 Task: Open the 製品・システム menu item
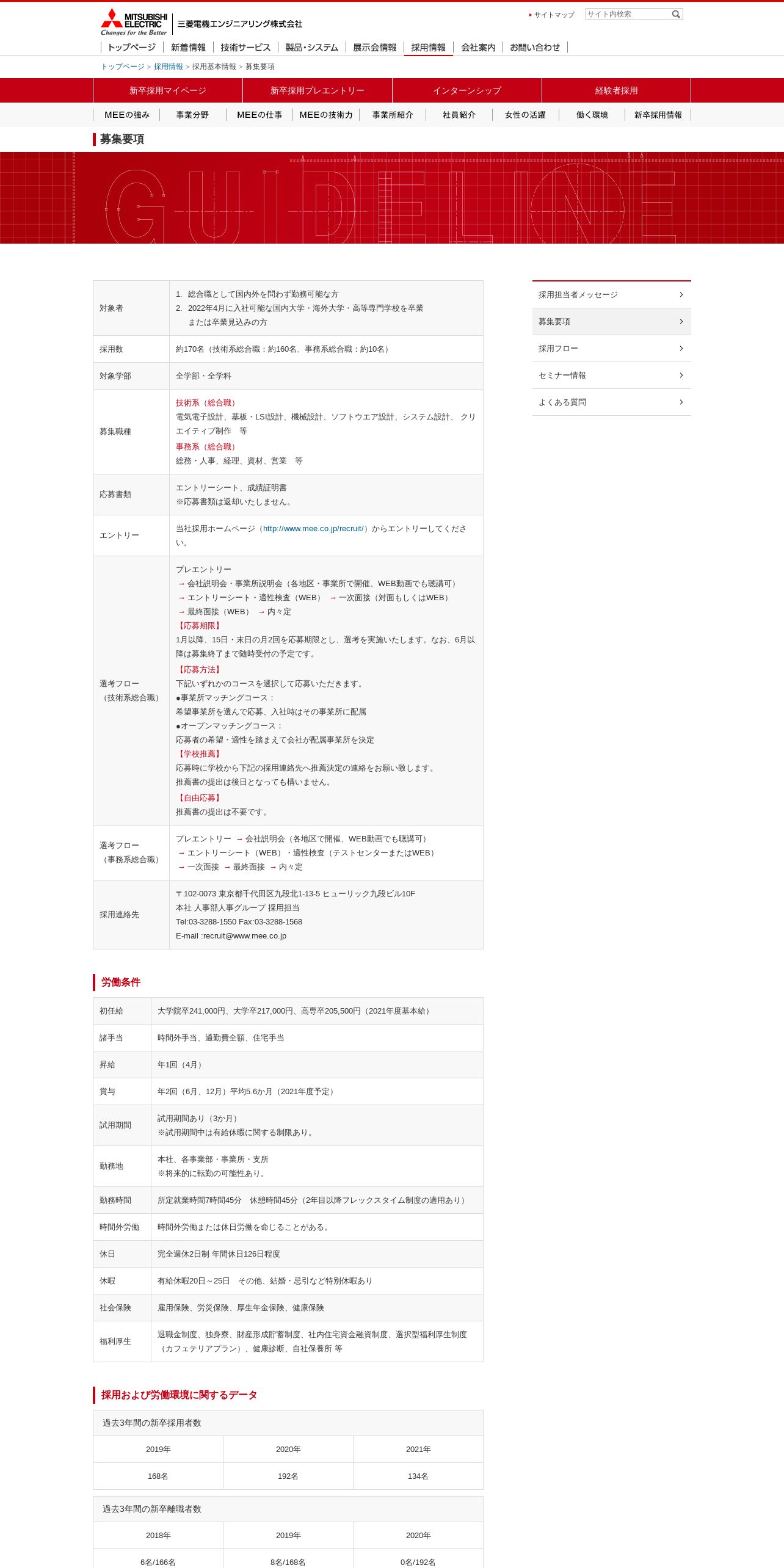point(311,47)
